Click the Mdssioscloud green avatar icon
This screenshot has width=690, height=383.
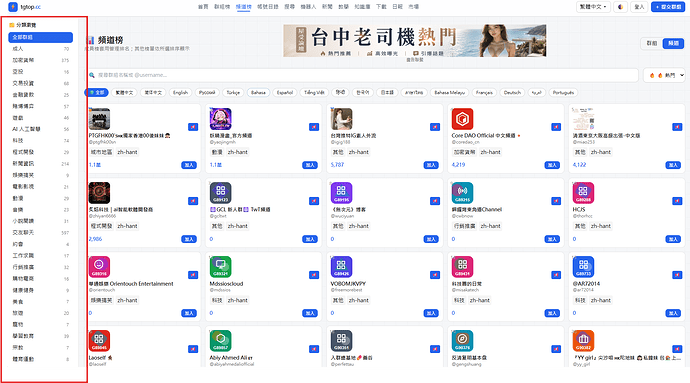(x=220, y=267)
